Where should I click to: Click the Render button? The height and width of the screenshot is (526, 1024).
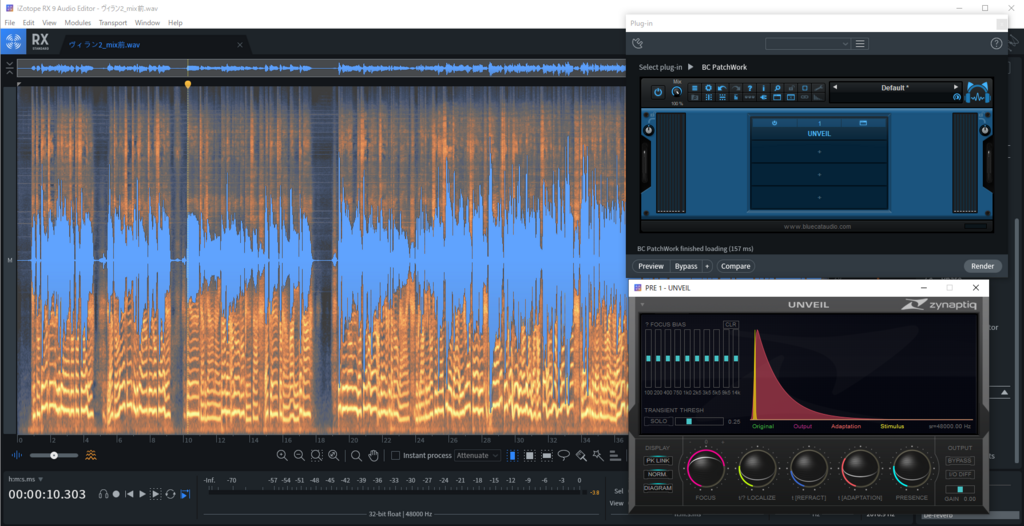pyautogui.click(x=982, y=266)
